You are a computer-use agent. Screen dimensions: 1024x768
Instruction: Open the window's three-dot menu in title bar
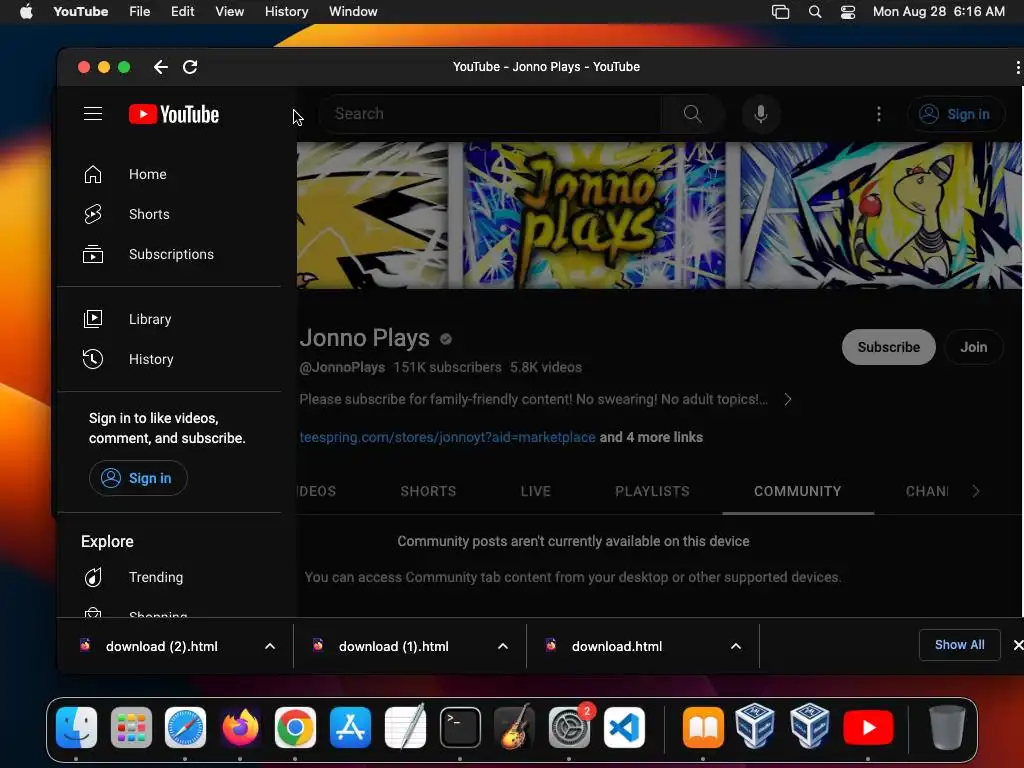click(x=1017, y=67)
